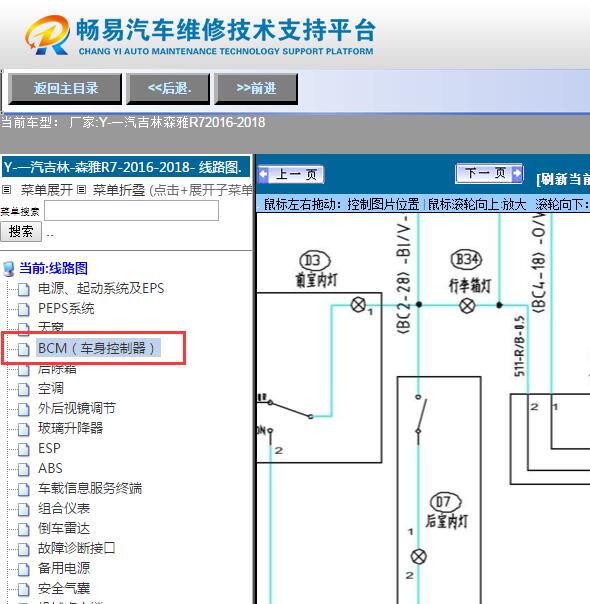Open next page with 下一页 button
The height and width of the screenshot is (604, 590).
pos(489,173)
